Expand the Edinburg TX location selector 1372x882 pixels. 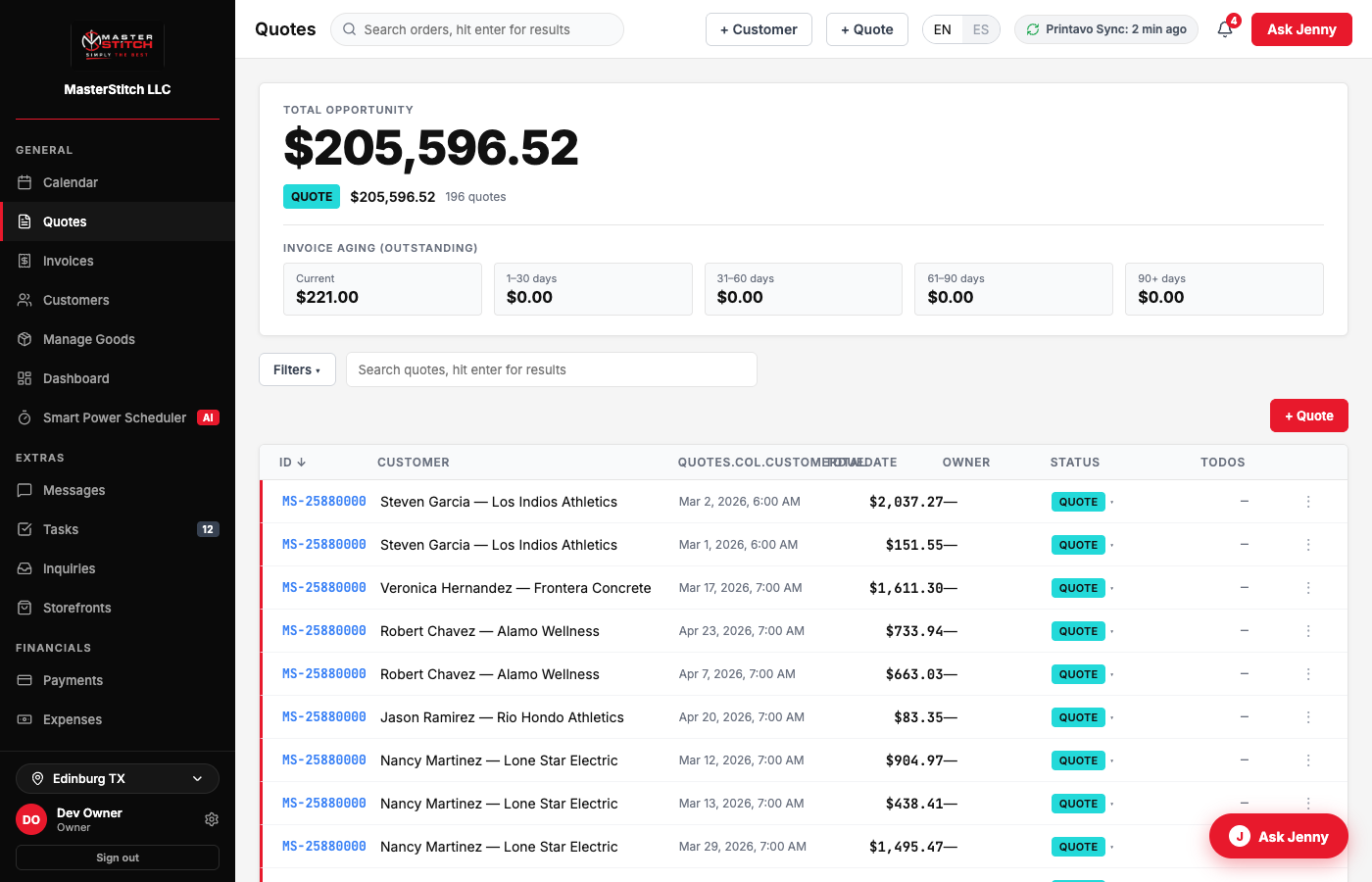[118, 779]
